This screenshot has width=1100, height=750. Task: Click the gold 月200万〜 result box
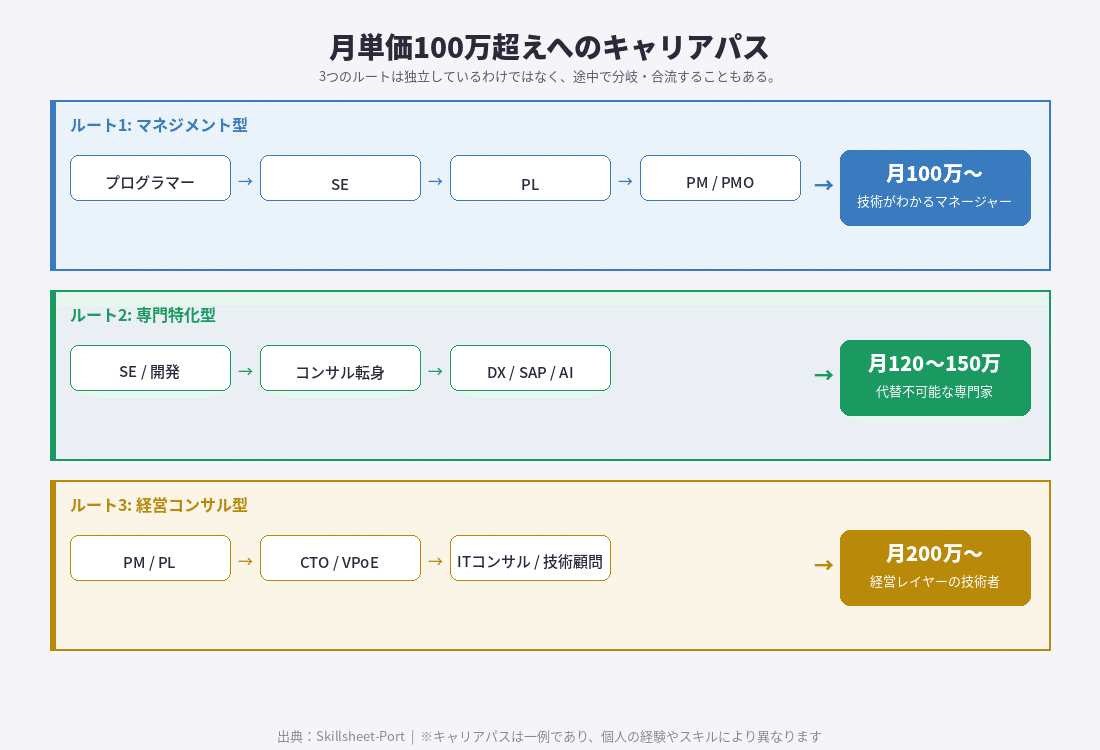click(935, 568)
